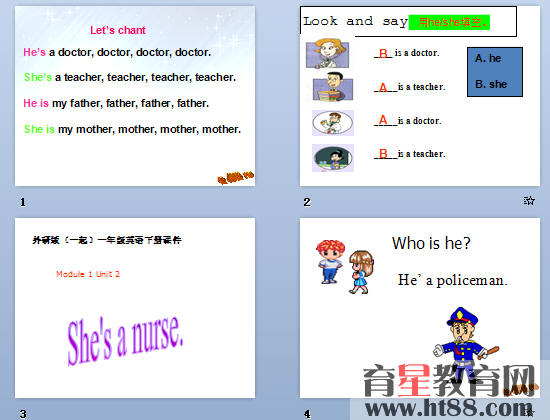The height and width of the screenshot is (420, 550).
Task: Click the woman doctor picture in slide 2
Action: [327, 53]
